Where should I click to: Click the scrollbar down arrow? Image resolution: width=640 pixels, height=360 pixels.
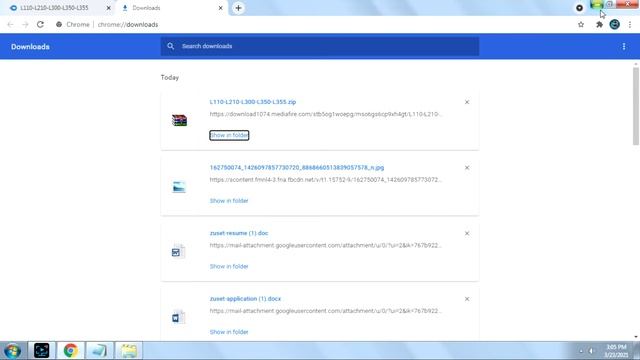tap(636, 337)
